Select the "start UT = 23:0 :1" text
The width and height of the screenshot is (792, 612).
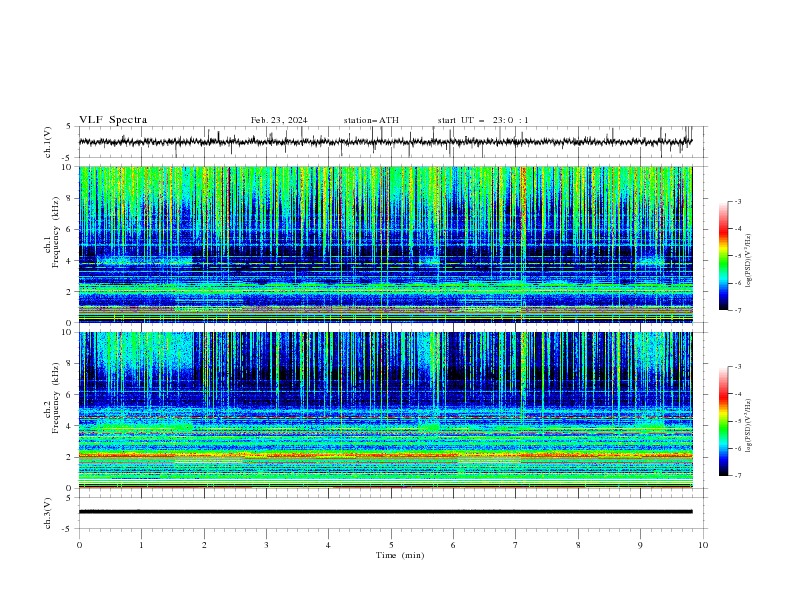(x=483, y=120)
